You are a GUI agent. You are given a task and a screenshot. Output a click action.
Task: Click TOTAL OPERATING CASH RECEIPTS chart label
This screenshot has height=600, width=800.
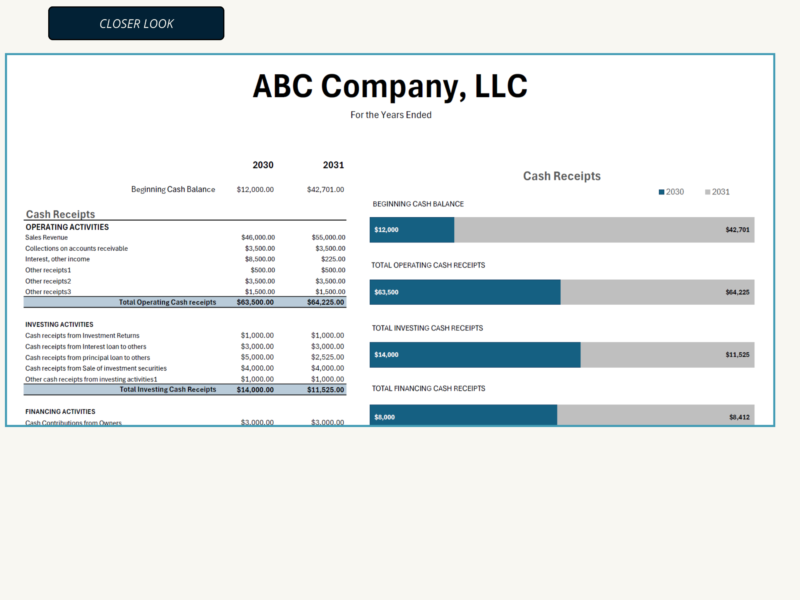pos(428,265)
